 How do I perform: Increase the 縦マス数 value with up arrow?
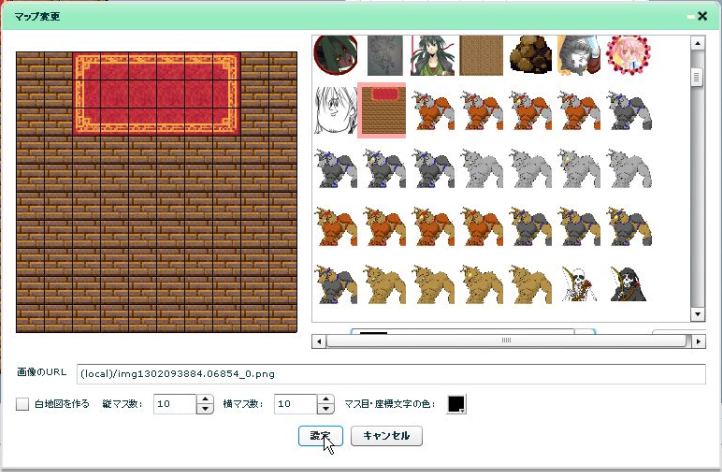(x=205, y=399)
